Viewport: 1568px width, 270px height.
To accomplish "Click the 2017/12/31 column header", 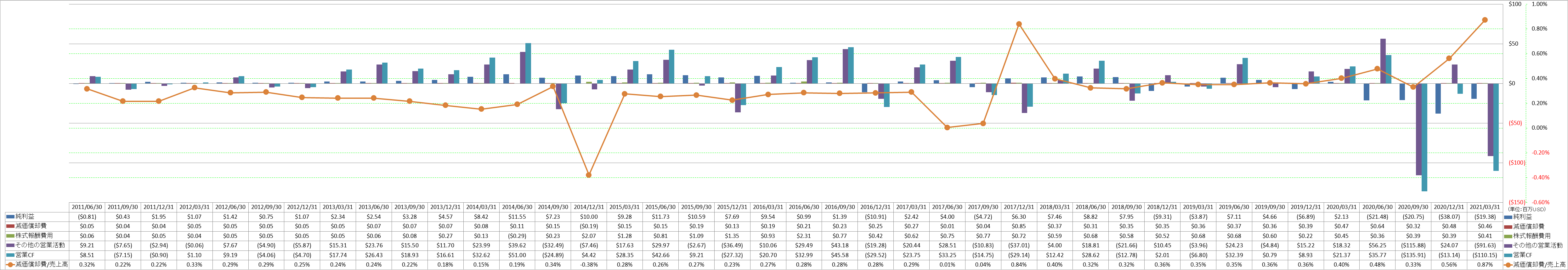I will tap(1019, 207).
